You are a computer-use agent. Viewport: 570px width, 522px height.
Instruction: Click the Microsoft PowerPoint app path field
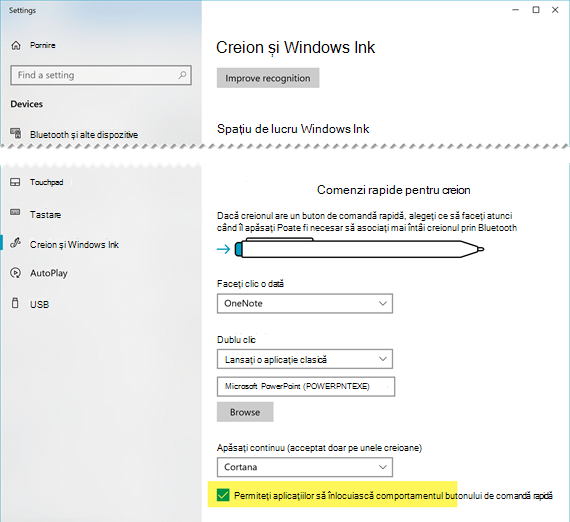pos(306,386)
